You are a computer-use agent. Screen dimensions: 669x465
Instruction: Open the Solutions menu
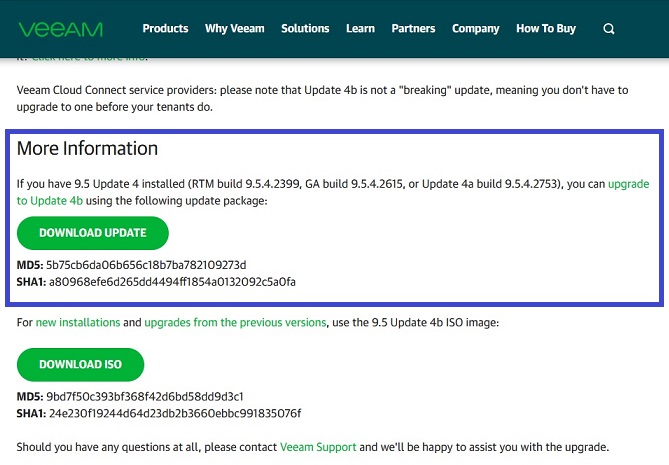coord(305,28)
